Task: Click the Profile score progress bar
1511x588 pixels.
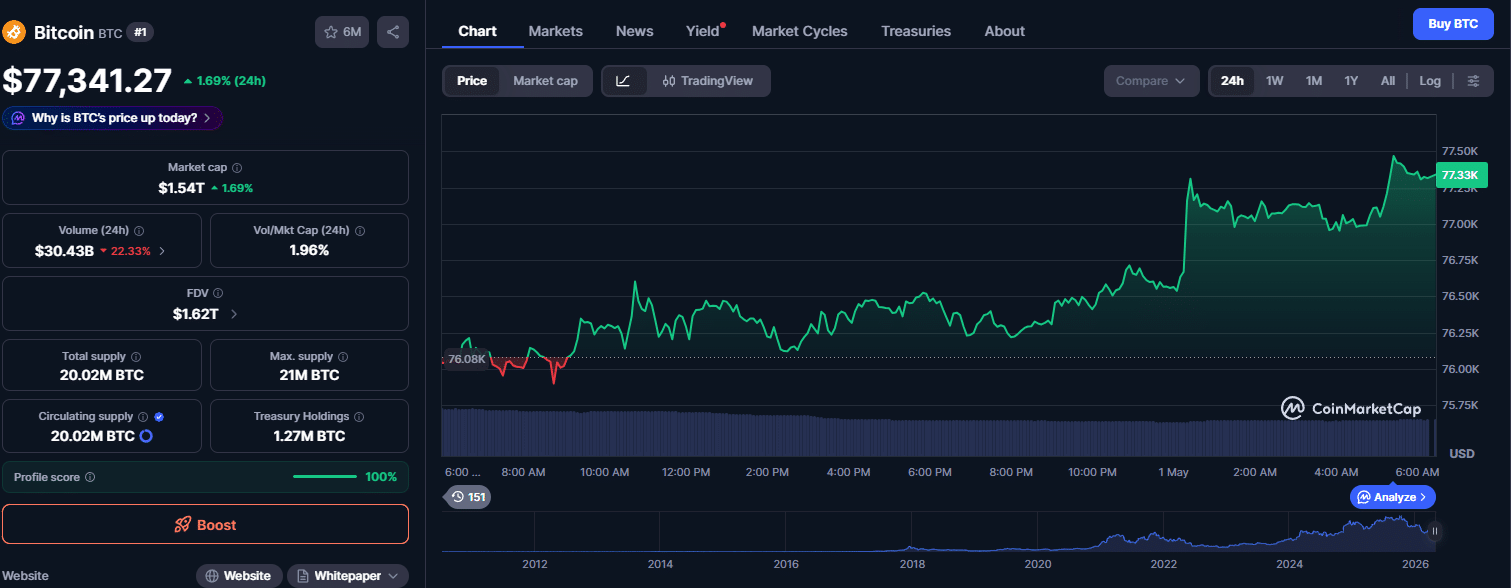Action: (x=325, y=477)
